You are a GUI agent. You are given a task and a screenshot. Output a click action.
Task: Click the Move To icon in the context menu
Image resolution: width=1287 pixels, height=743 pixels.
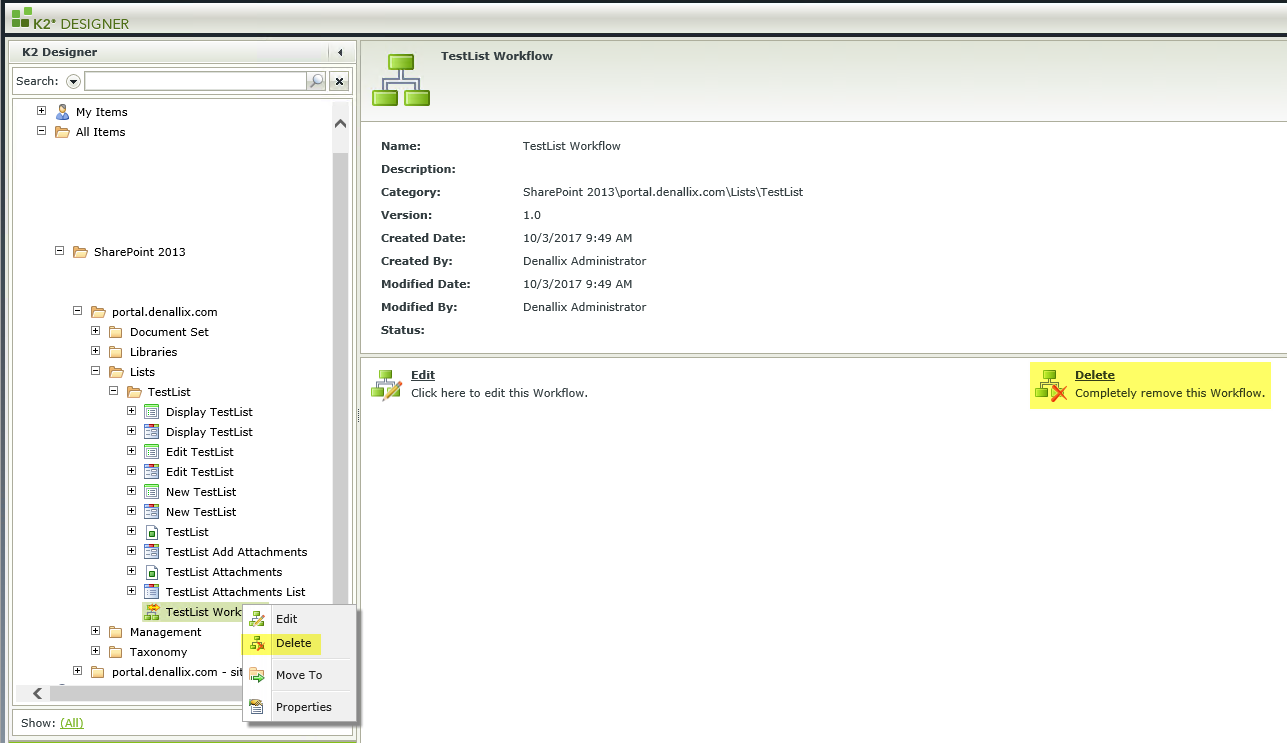pos(257,675)
